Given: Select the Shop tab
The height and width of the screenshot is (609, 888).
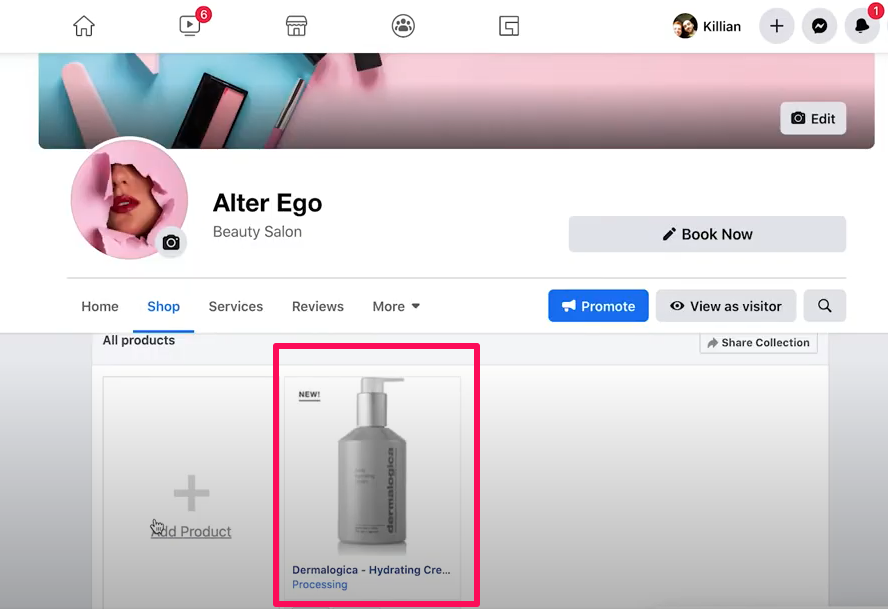Looking at the screenshot, I should tap(163, 306).
